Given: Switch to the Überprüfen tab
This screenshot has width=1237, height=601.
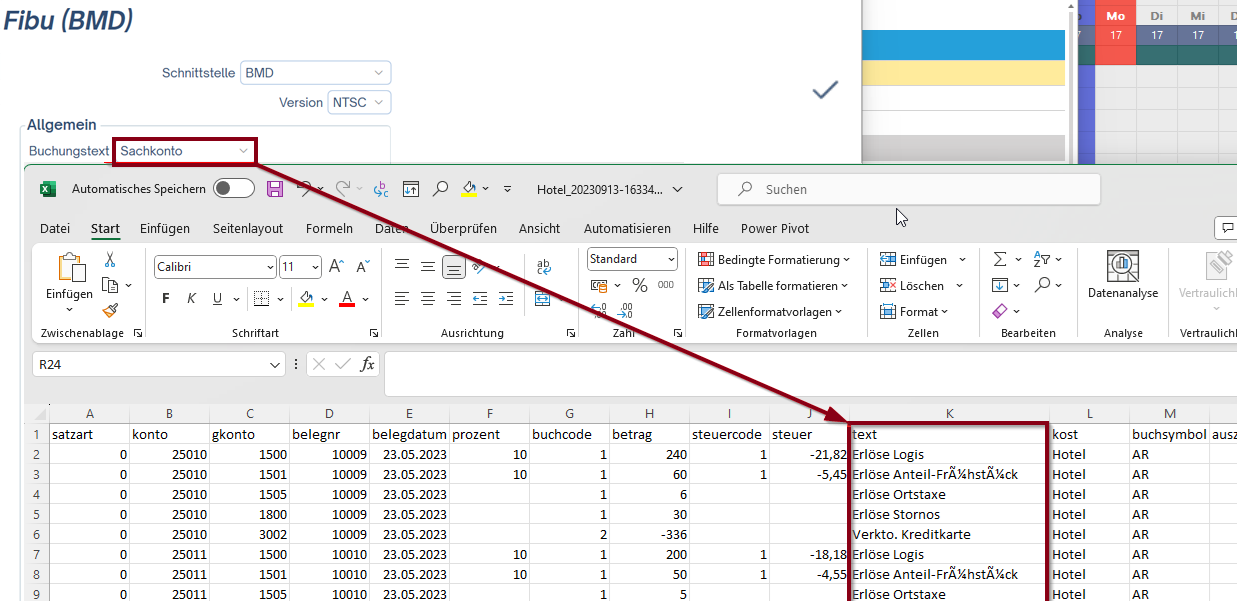Looking at the screenshot, I should click(x=463, y=229).
